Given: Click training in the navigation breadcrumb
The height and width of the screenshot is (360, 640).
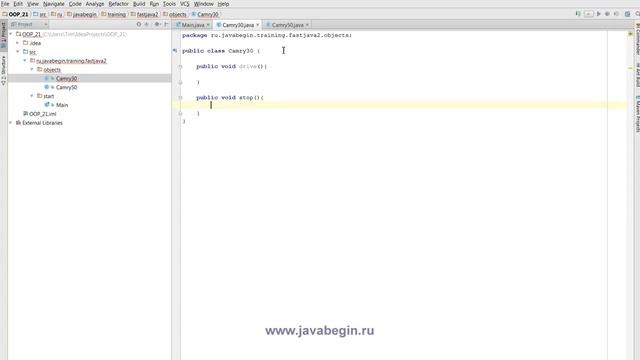Looking at the screenshot, I should click(x=114, y=14).
